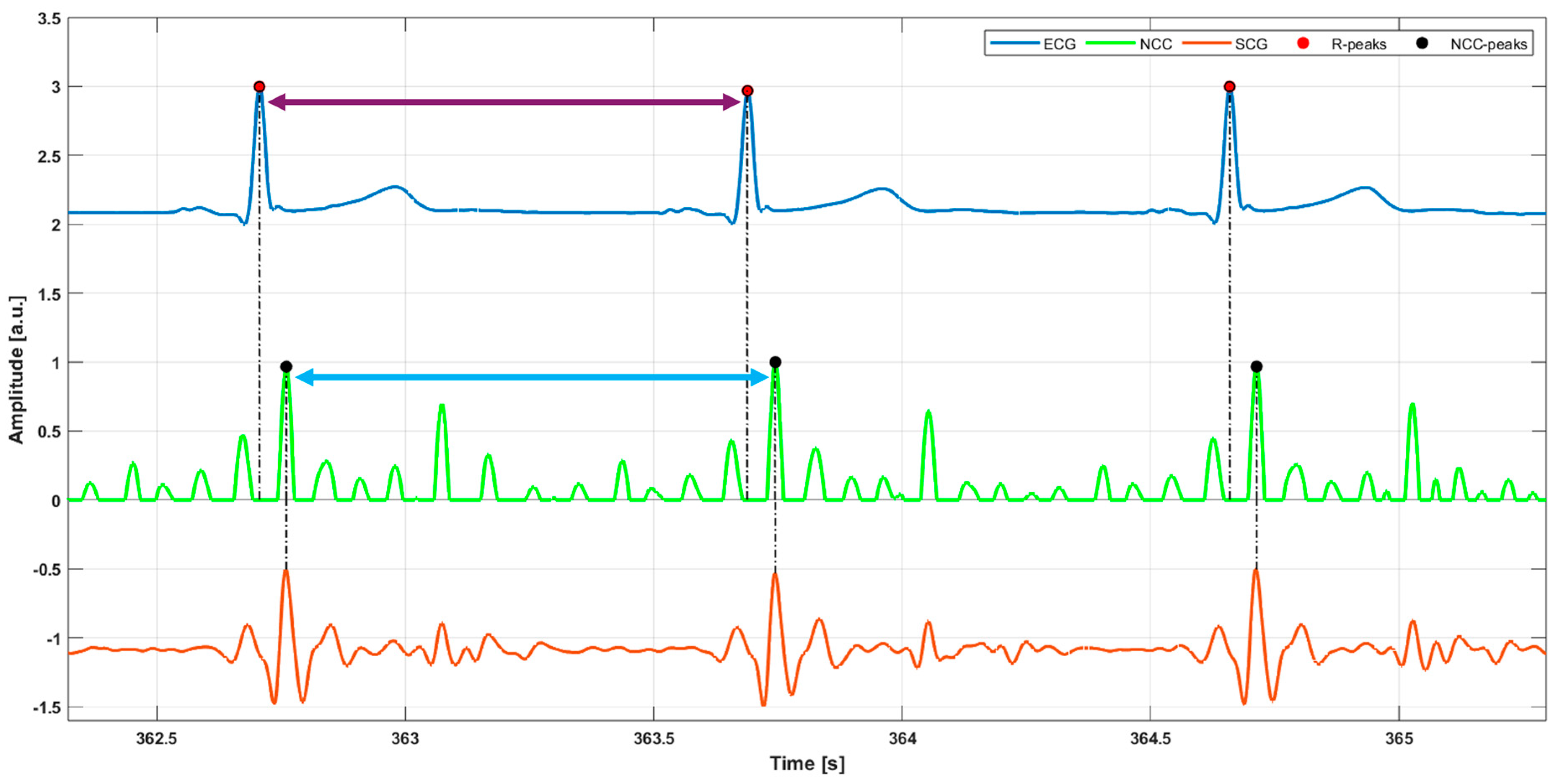
Task: Click the R-peaks legend red dot
Action: [1303, 43]
